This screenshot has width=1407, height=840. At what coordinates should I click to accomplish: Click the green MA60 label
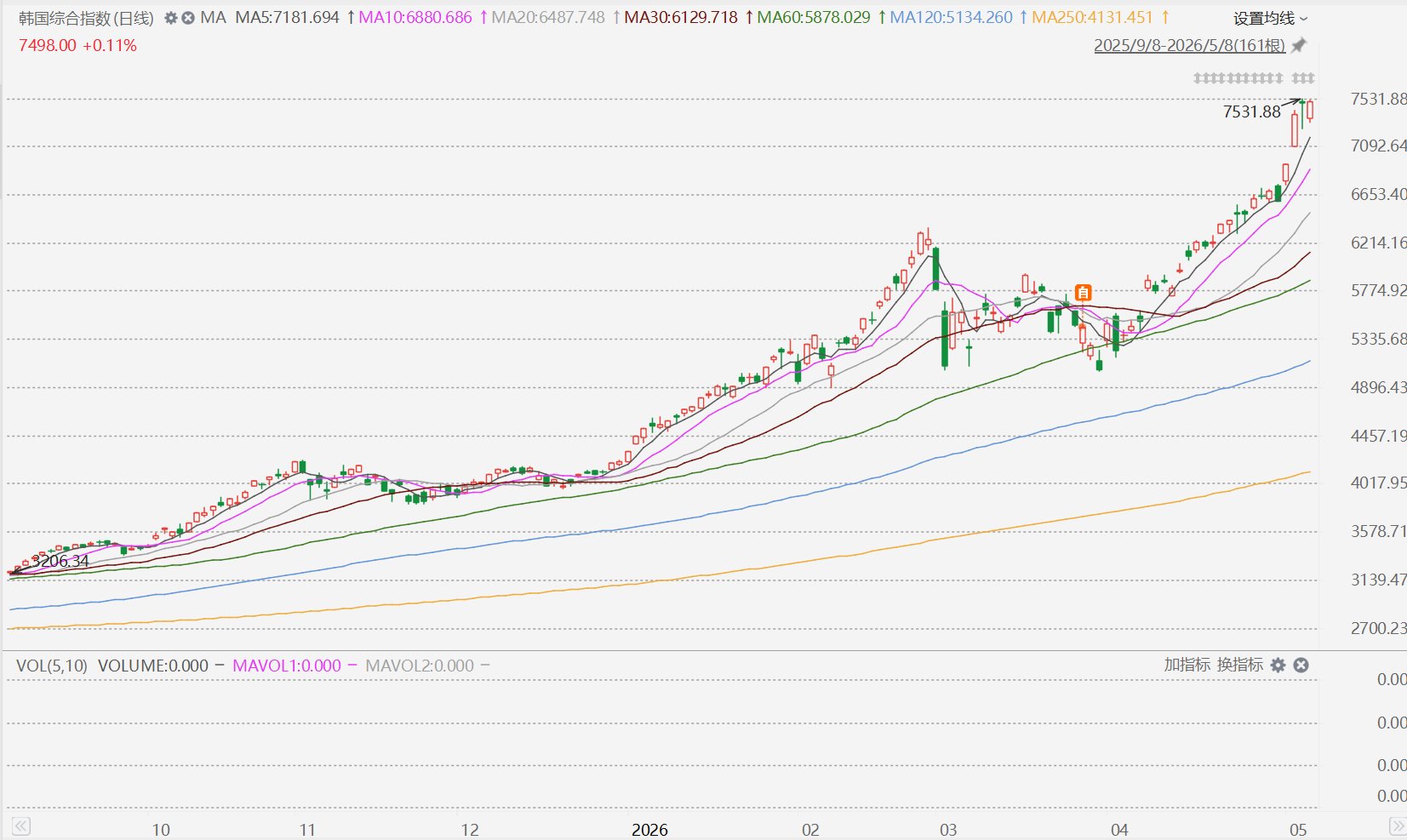(x=814, y=18)
